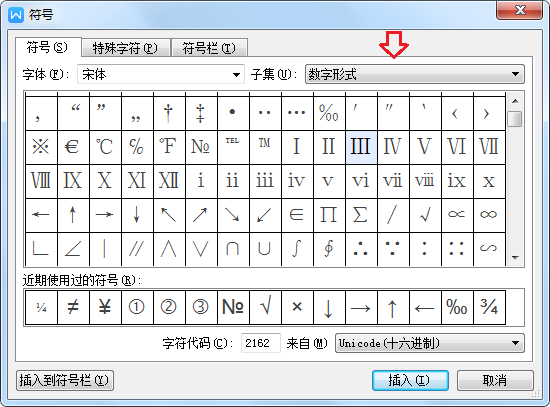Choose recently used yen ¥ symbol
The width and height of the screenshot is (550, 407).
pos(105,308)
